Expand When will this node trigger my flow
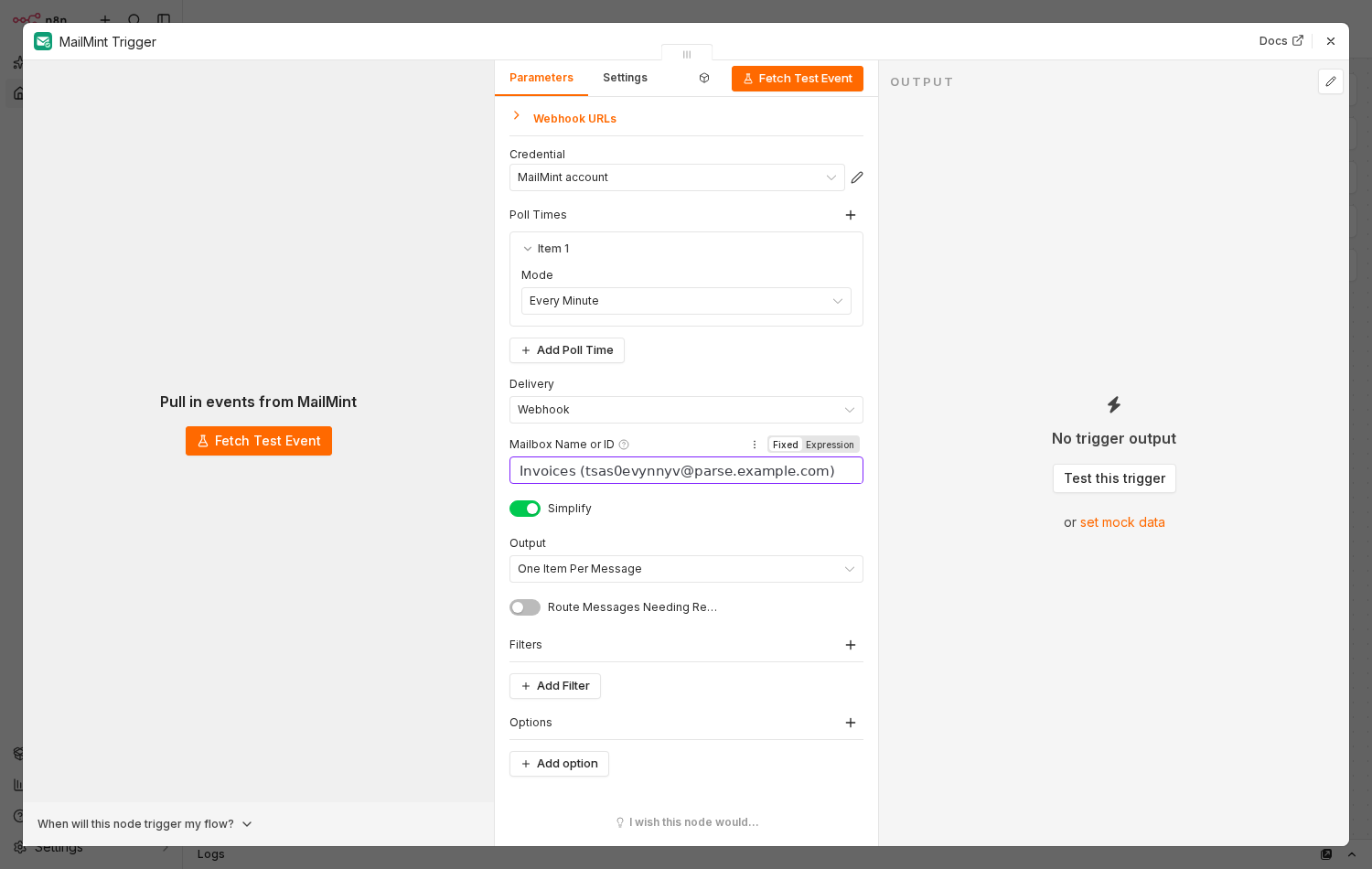 (x=145, y=824)
